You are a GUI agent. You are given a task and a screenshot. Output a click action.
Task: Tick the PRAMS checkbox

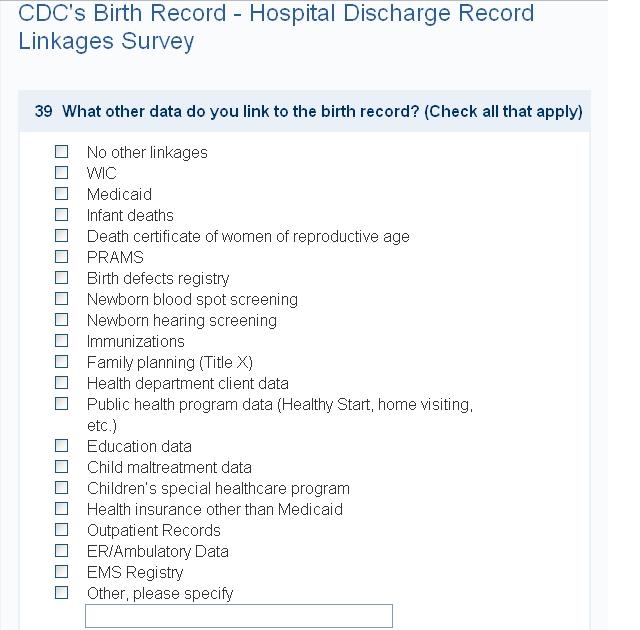click(62, 257)
